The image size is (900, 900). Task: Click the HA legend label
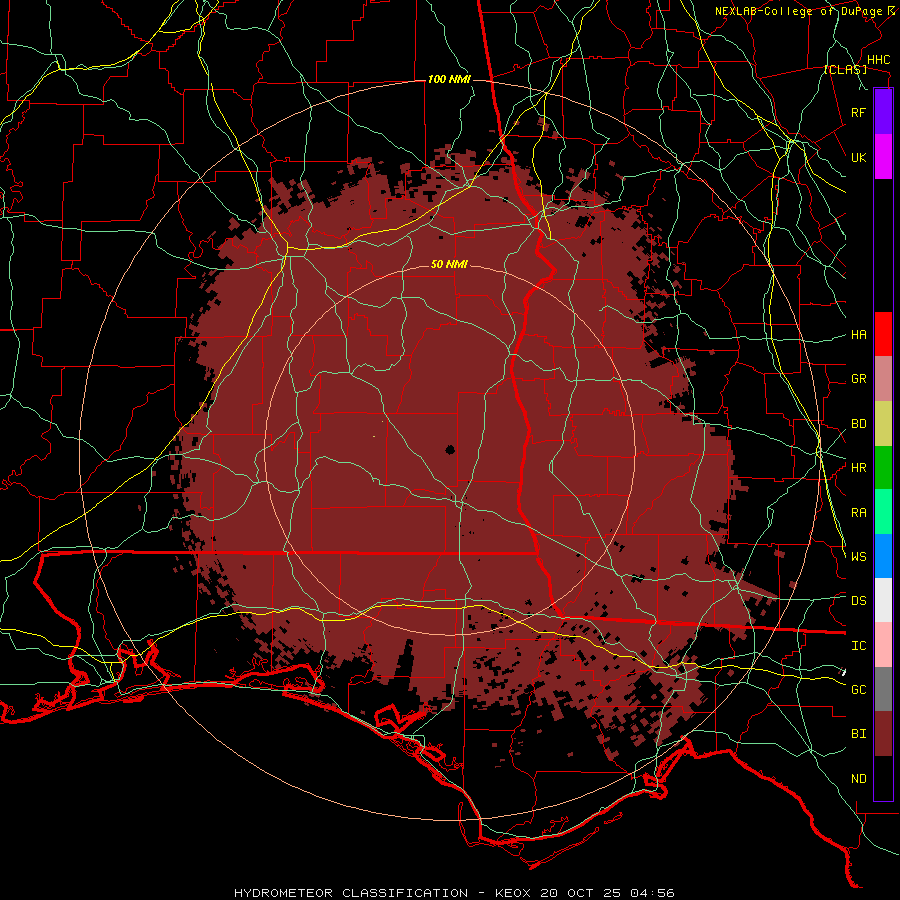tap(858, 334)
